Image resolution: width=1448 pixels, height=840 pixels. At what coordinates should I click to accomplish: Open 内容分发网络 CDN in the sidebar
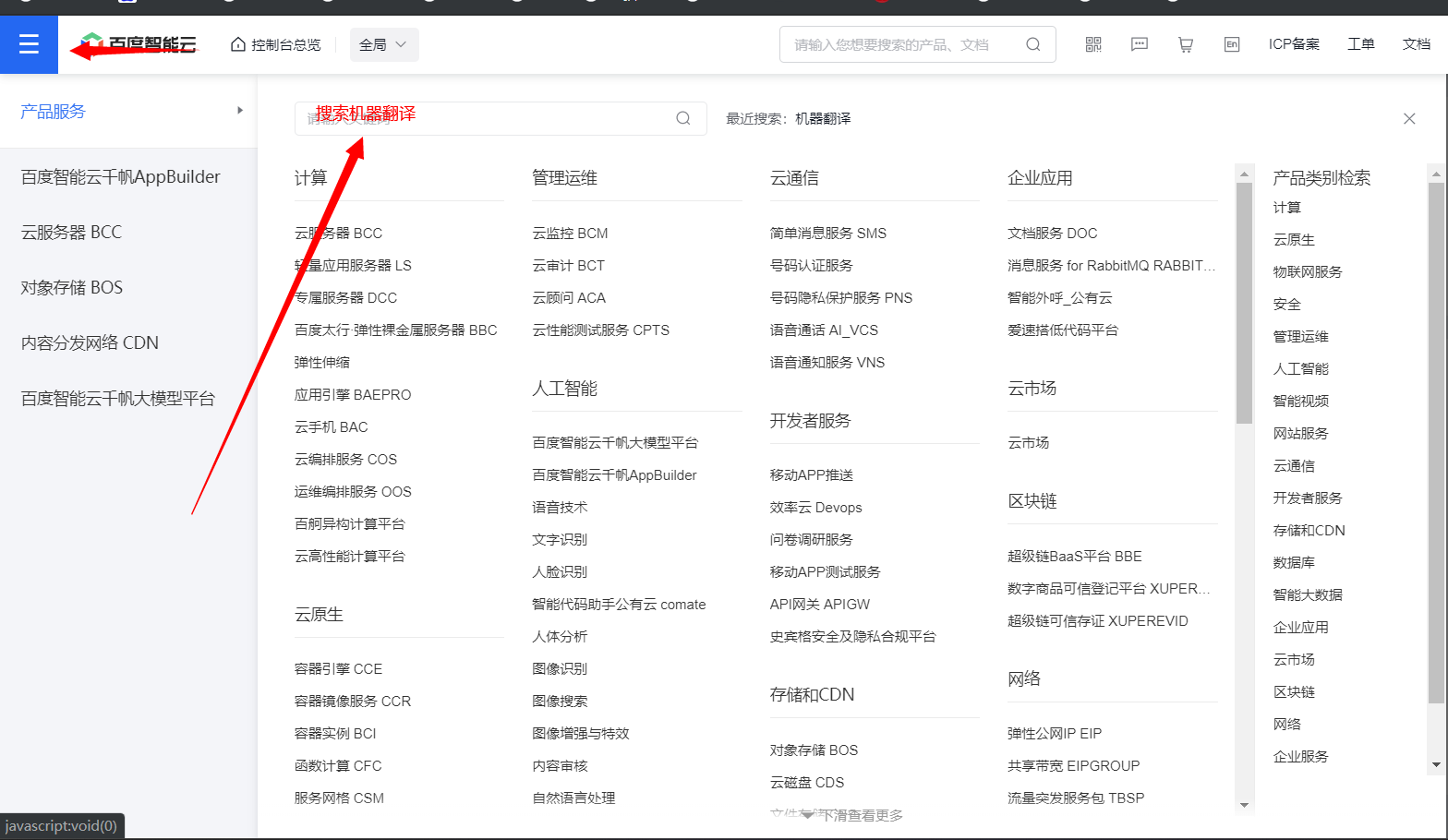coord(90,342)
